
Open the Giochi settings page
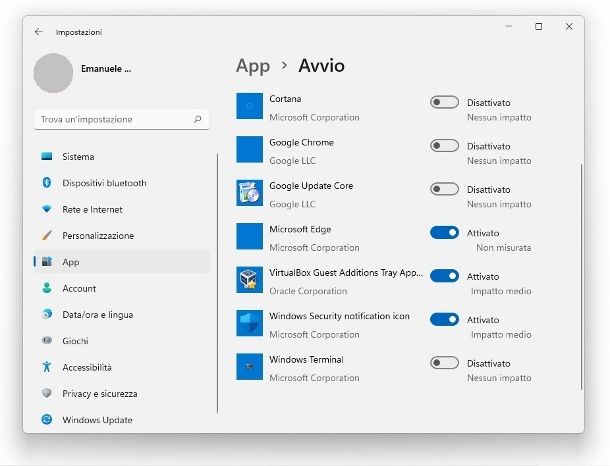pyautogui.click(x=122, y=341)
